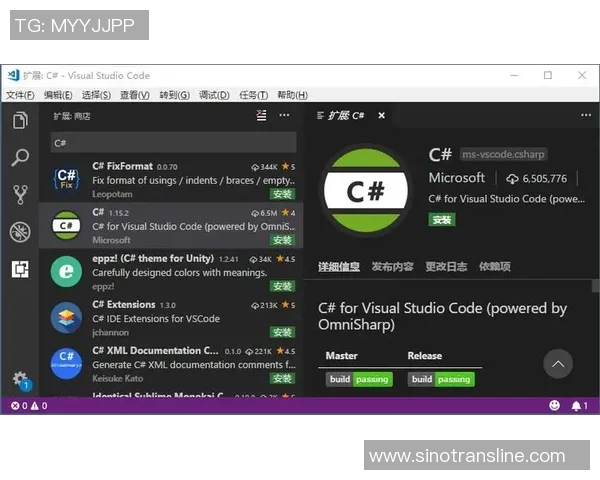Select the C# 1.15.2 list entry

coord(171,225)
